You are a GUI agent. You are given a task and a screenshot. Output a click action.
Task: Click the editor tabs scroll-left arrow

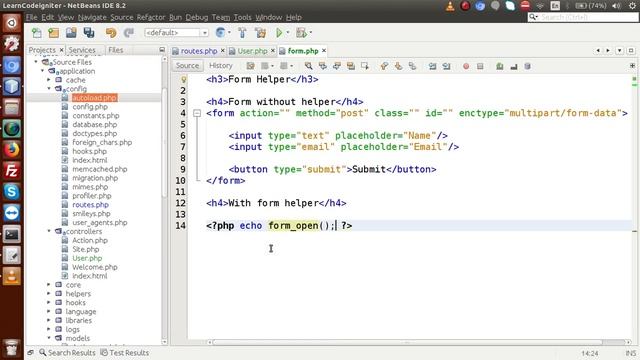[x=598, y=51]
